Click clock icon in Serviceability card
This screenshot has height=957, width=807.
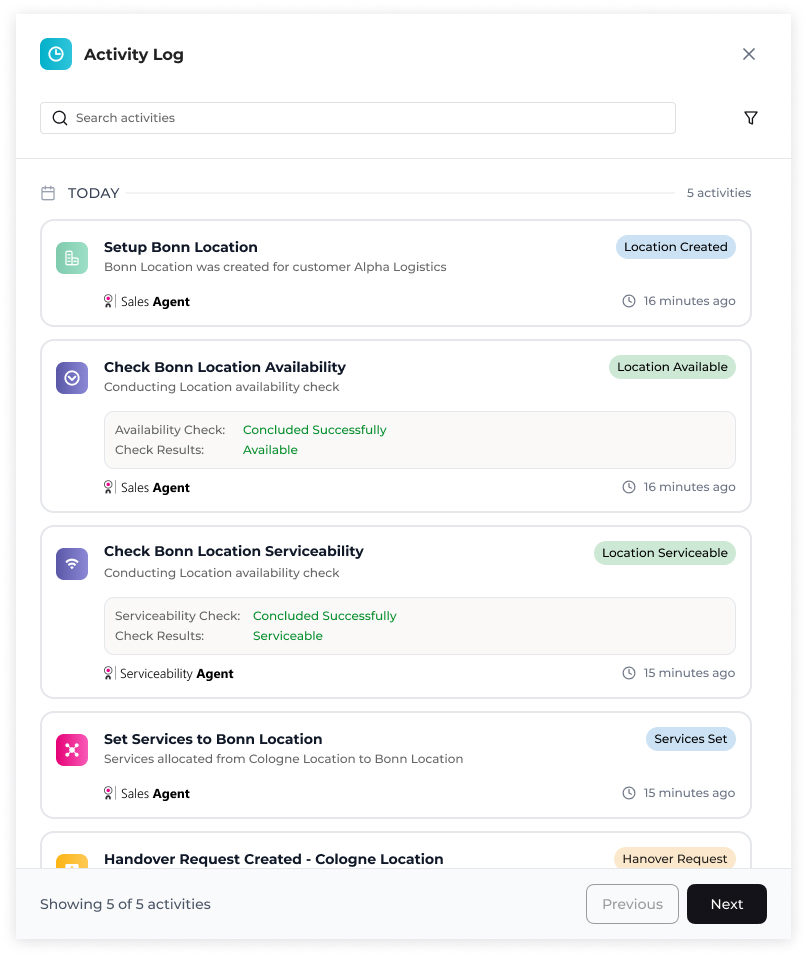(x=629, y=673)
